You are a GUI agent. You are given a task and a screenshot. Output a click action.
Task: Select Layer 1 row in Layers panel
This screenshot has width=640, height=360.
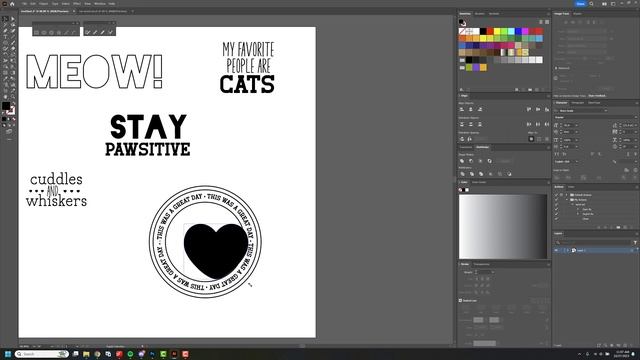tap(596, 250)
